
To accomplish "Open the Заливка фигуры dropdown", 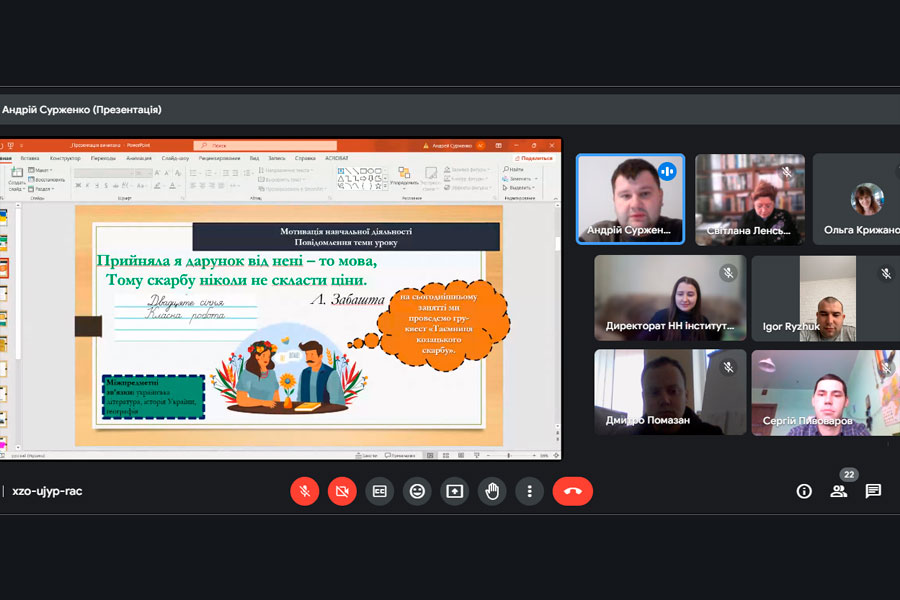I will click(x=466, y=170).
